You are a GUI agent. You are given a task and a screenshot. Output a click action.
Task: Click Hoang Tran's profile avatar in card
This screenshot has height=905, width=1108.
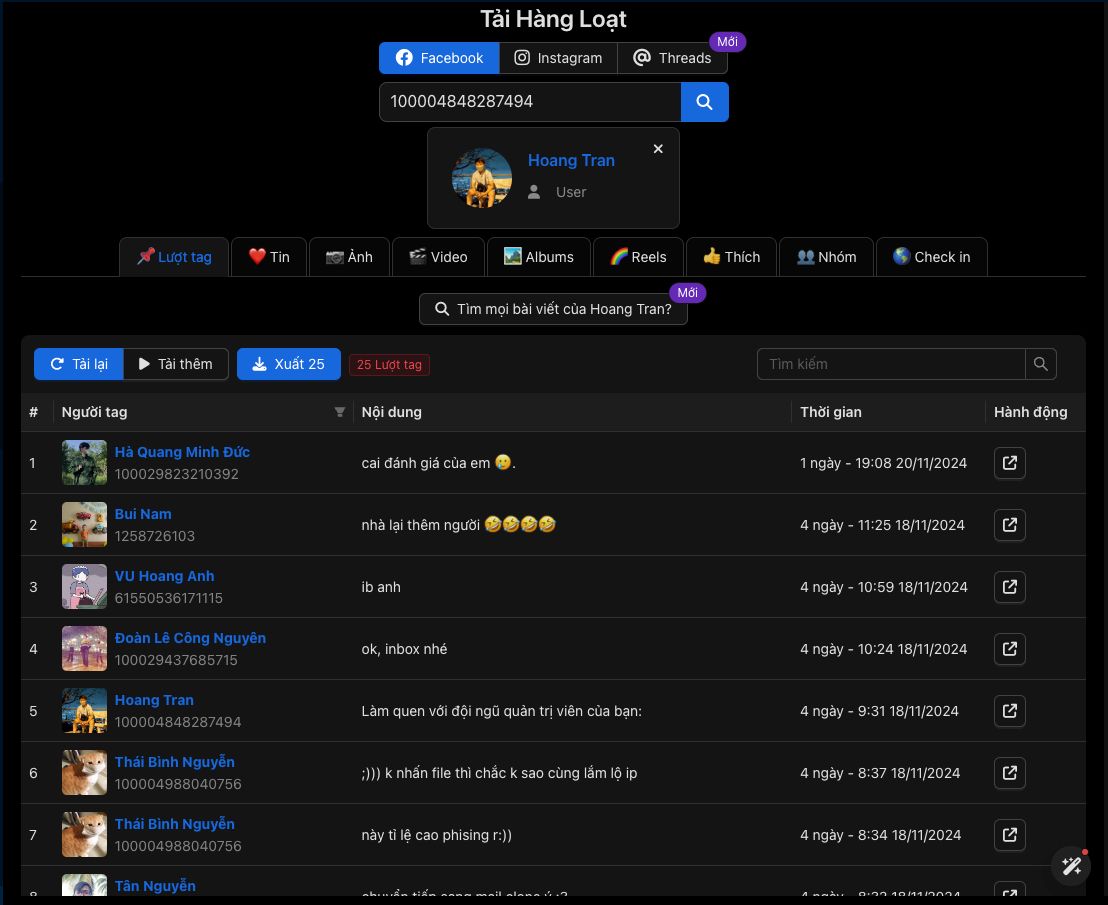[x=482, y=177]
